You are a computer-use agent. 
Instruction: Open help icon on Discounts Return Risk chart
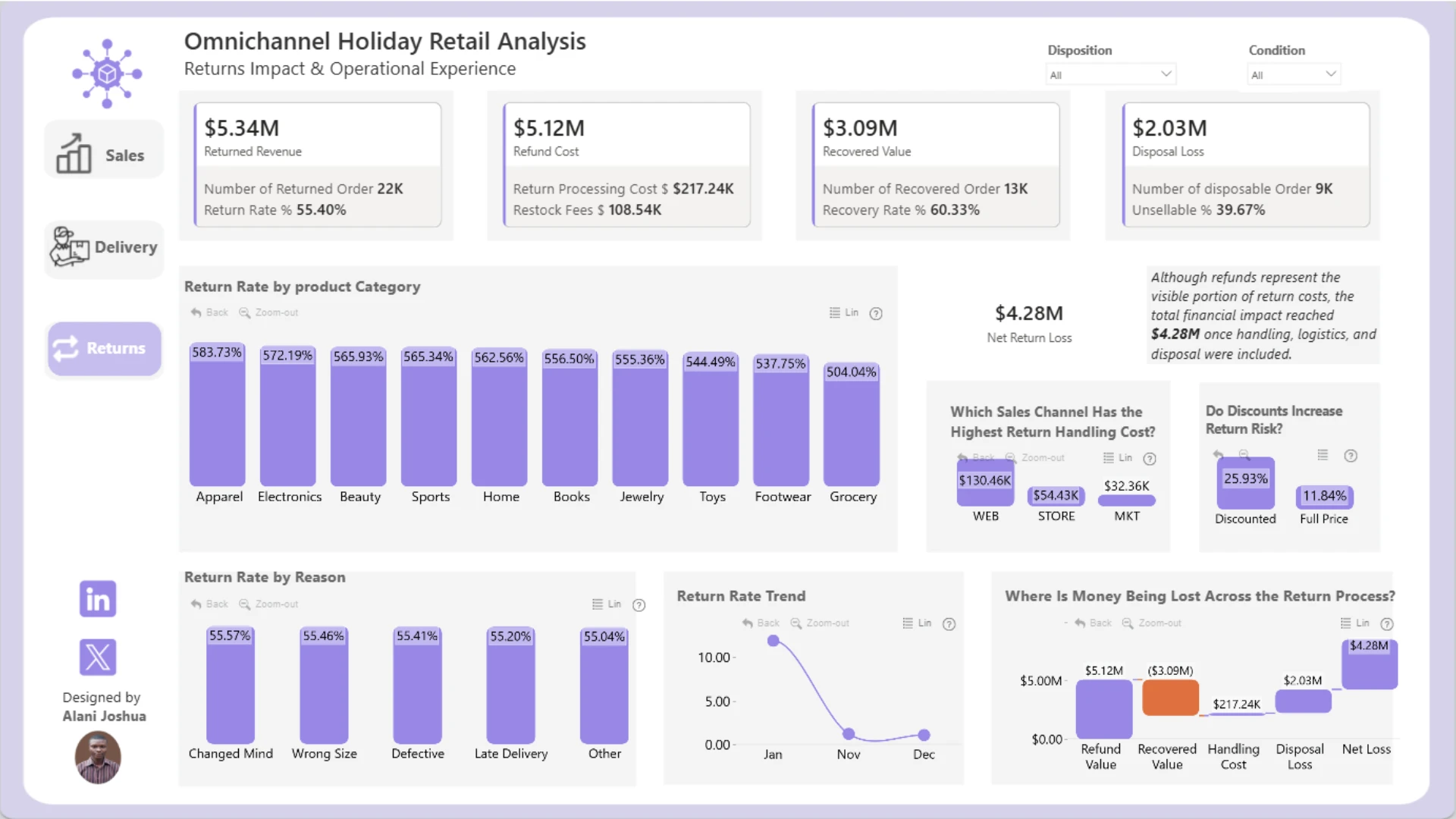pyautogui.click(x=1351, y=456)
